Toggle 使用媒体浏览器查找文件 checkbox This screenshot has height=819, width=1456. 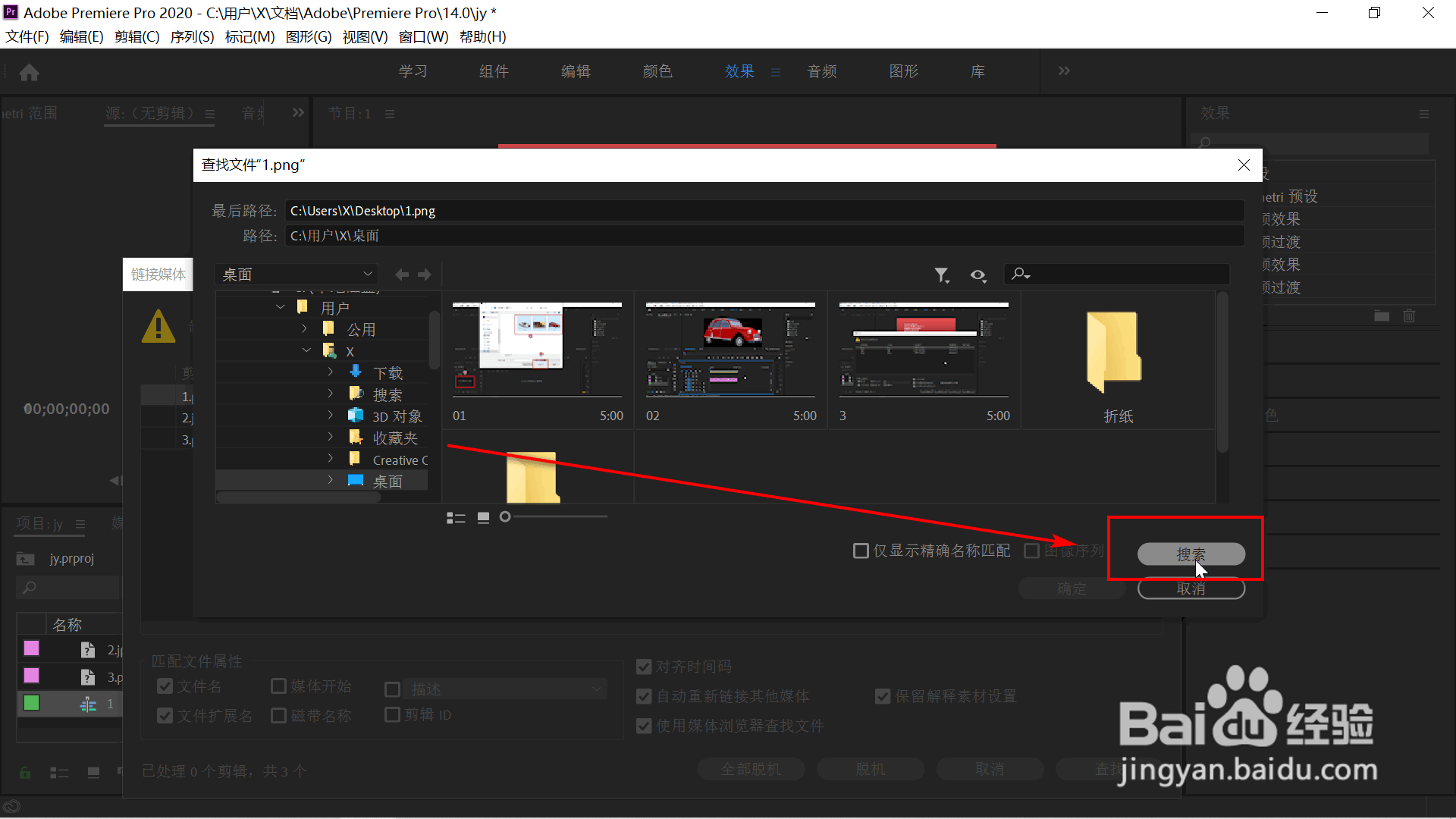tap(644, 726)
